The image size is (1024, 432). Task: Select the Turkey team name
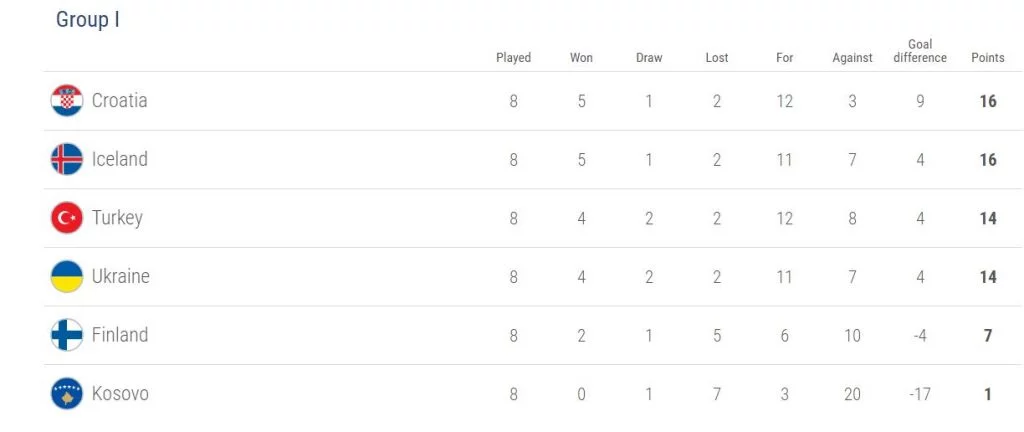[117, 218]
